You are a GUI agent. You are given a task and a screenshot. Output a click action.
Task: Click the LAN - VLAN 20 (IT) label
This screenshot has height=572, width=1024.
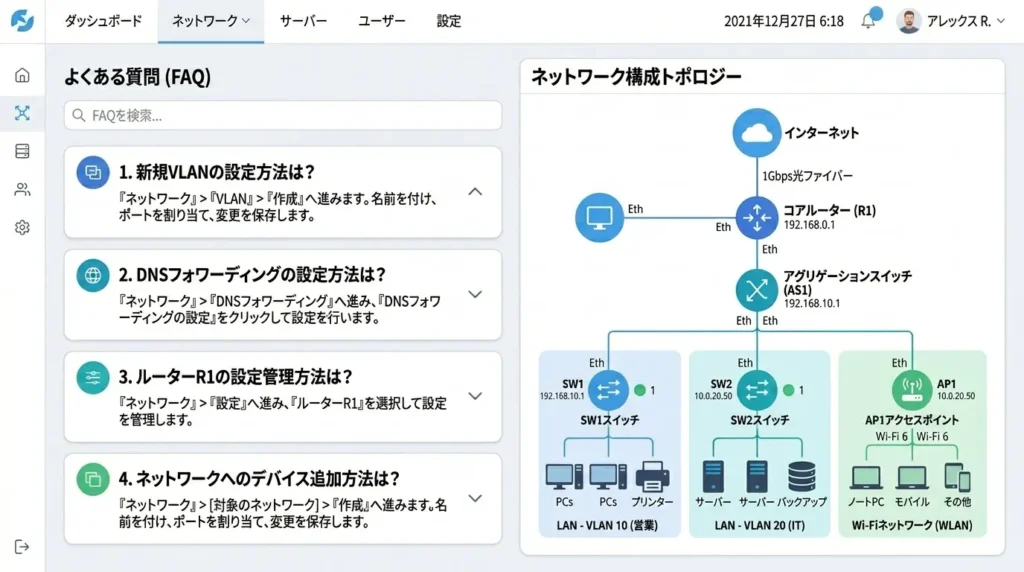(760, 525)
